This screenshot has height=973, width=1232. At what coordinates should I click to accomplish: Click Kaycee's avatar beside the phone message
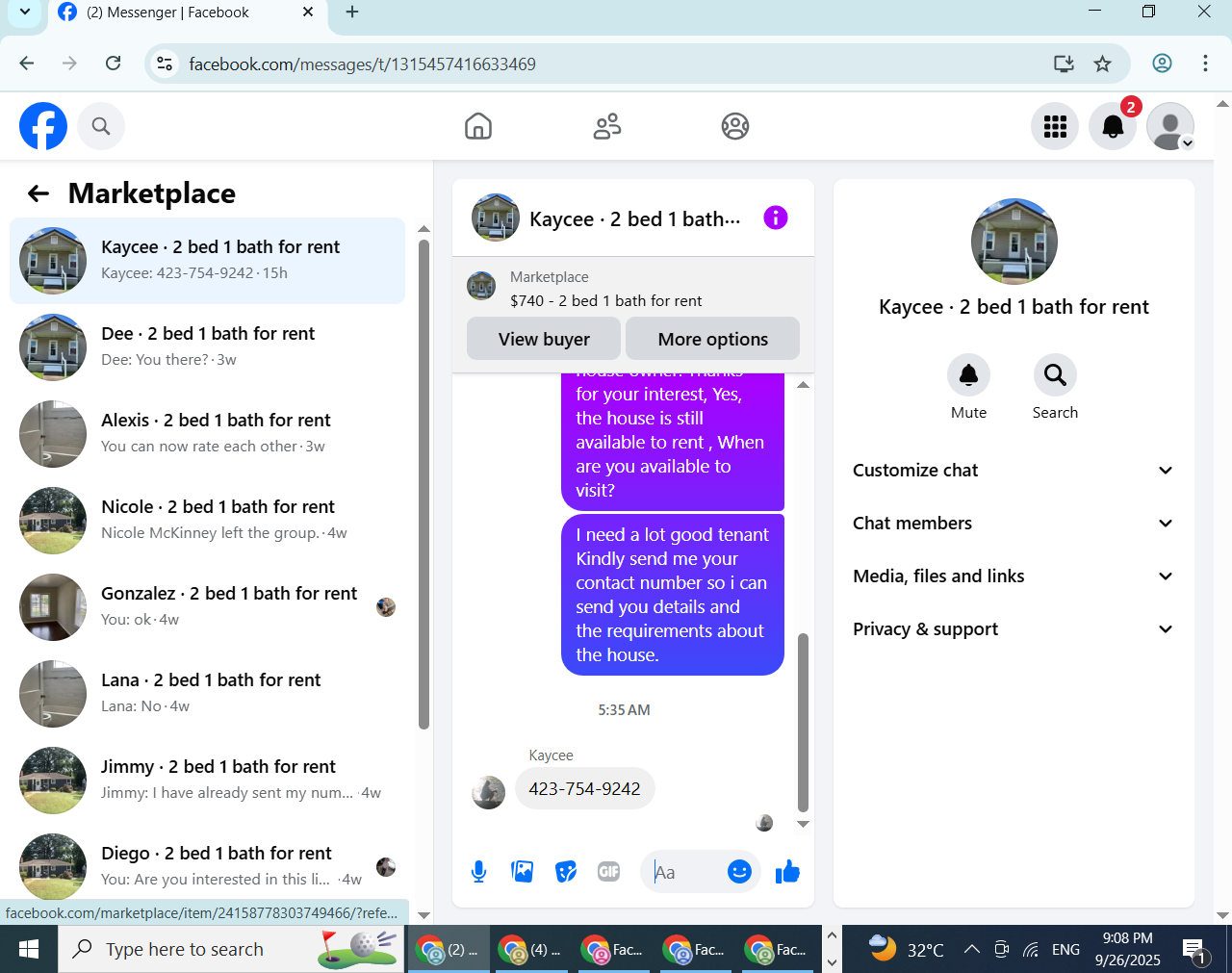pos(488,792)
